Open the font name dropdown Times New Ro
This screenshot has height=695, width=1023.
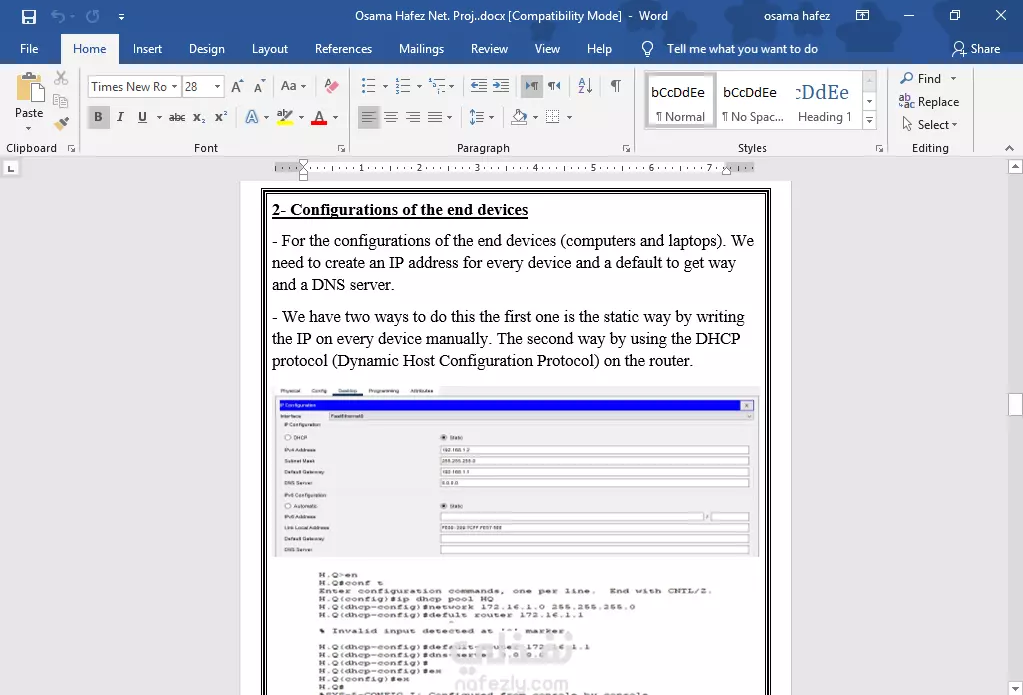[x=174, y=86]
